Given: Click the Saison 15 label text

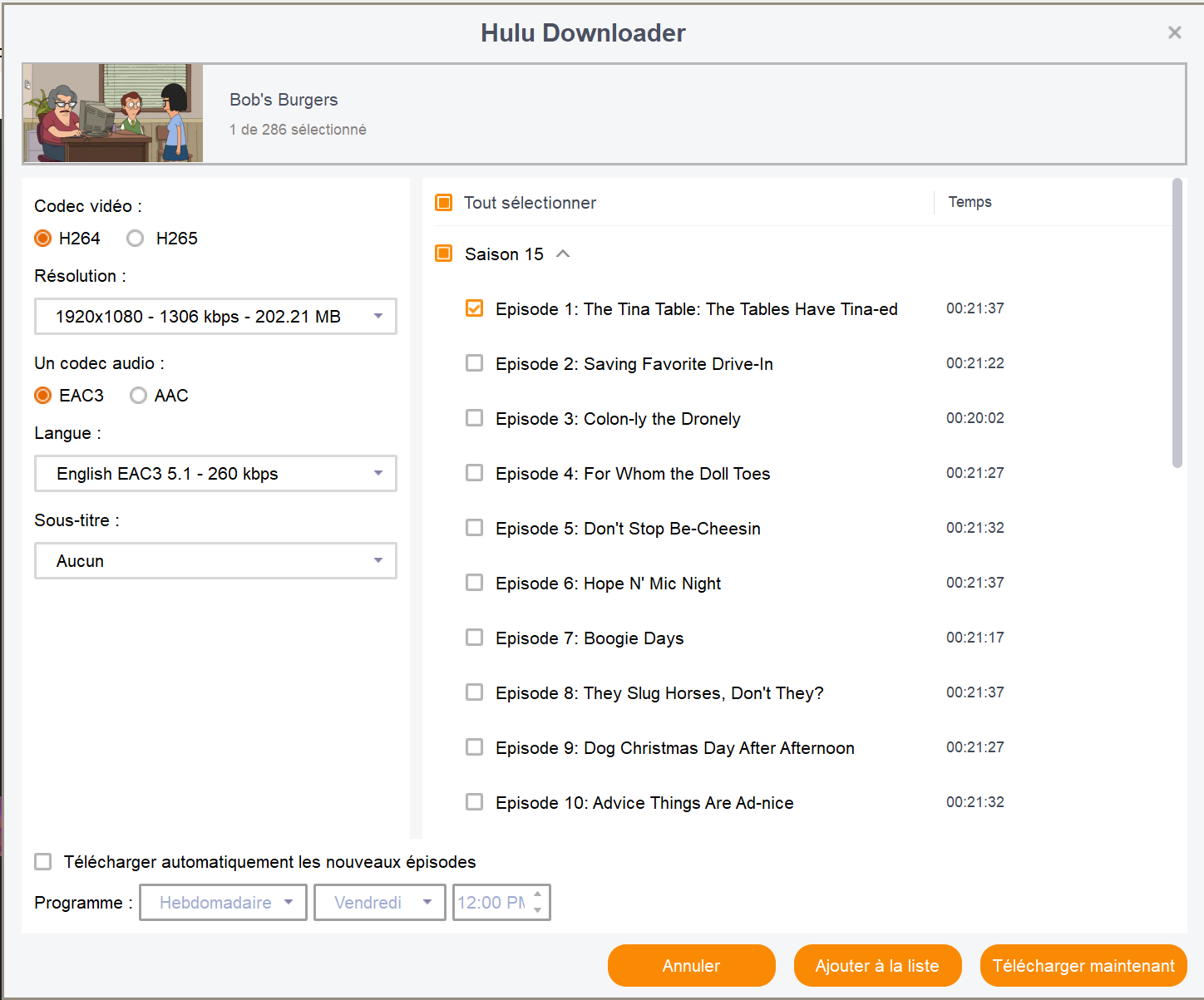Looking at the screenshot, I should click(504, 254).
